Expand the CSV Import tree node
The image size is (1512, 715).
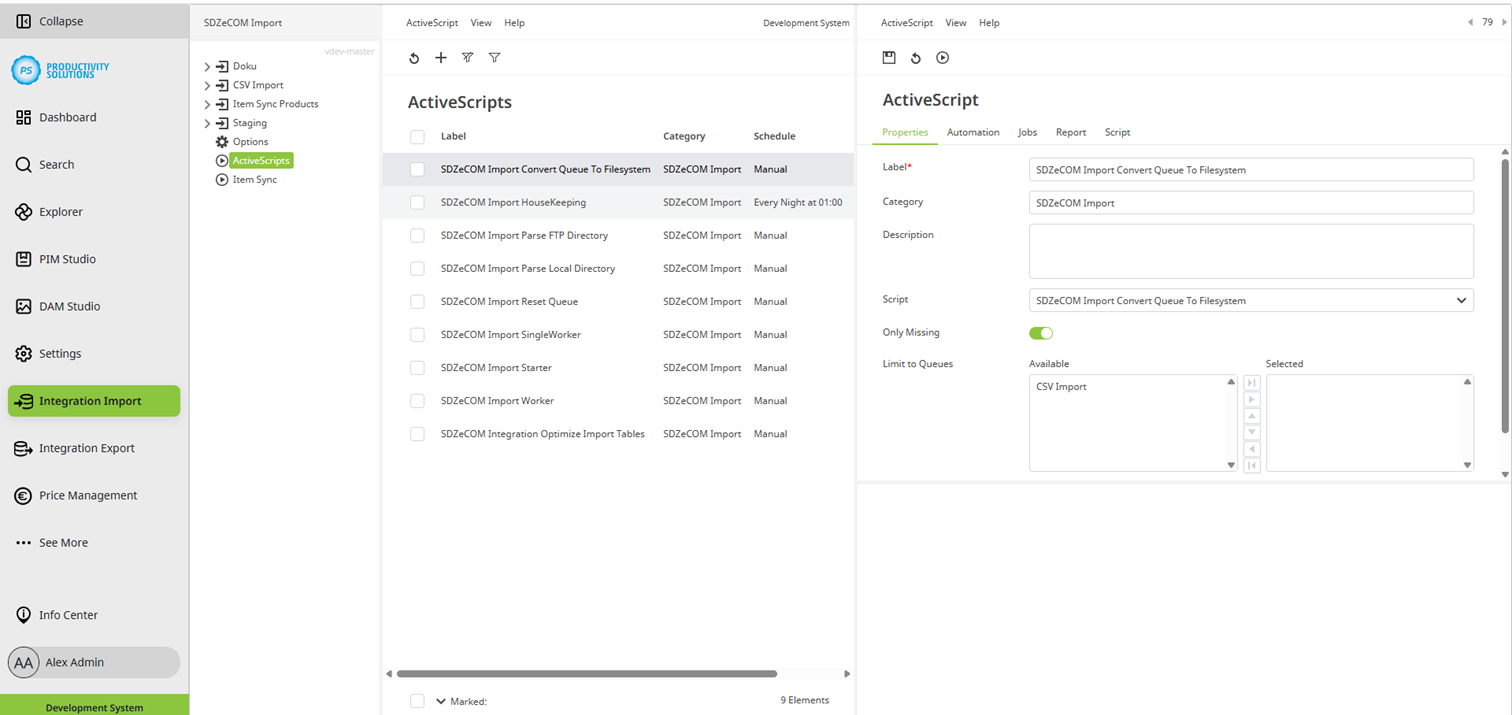(207, 85)
